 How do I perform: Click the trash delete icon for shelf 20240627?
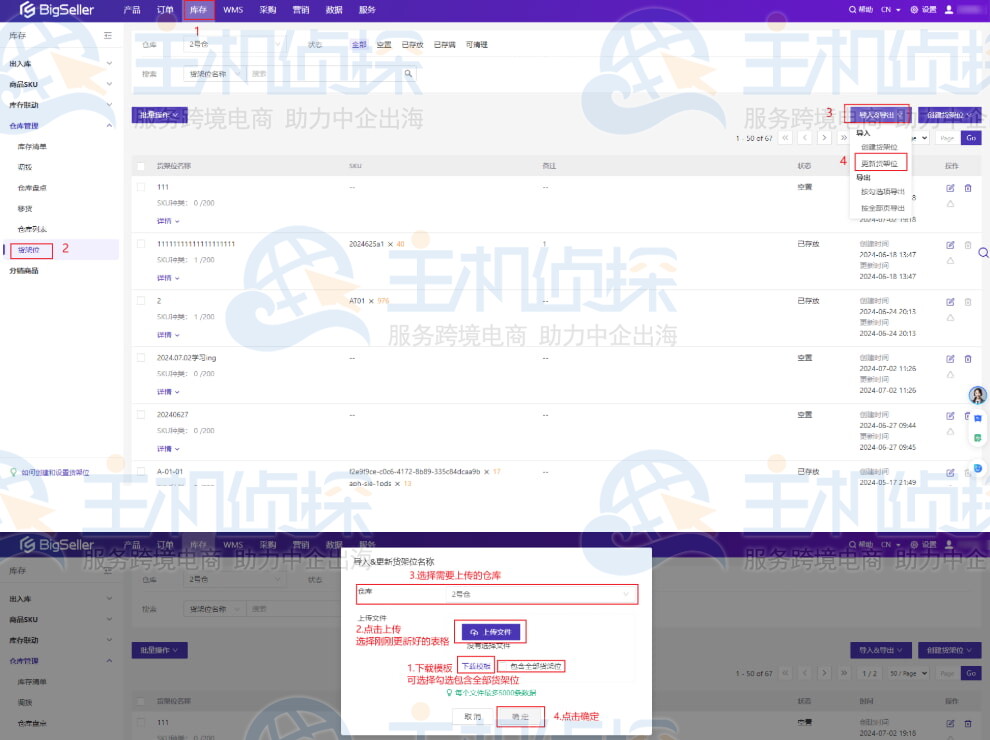coord(968,414)
